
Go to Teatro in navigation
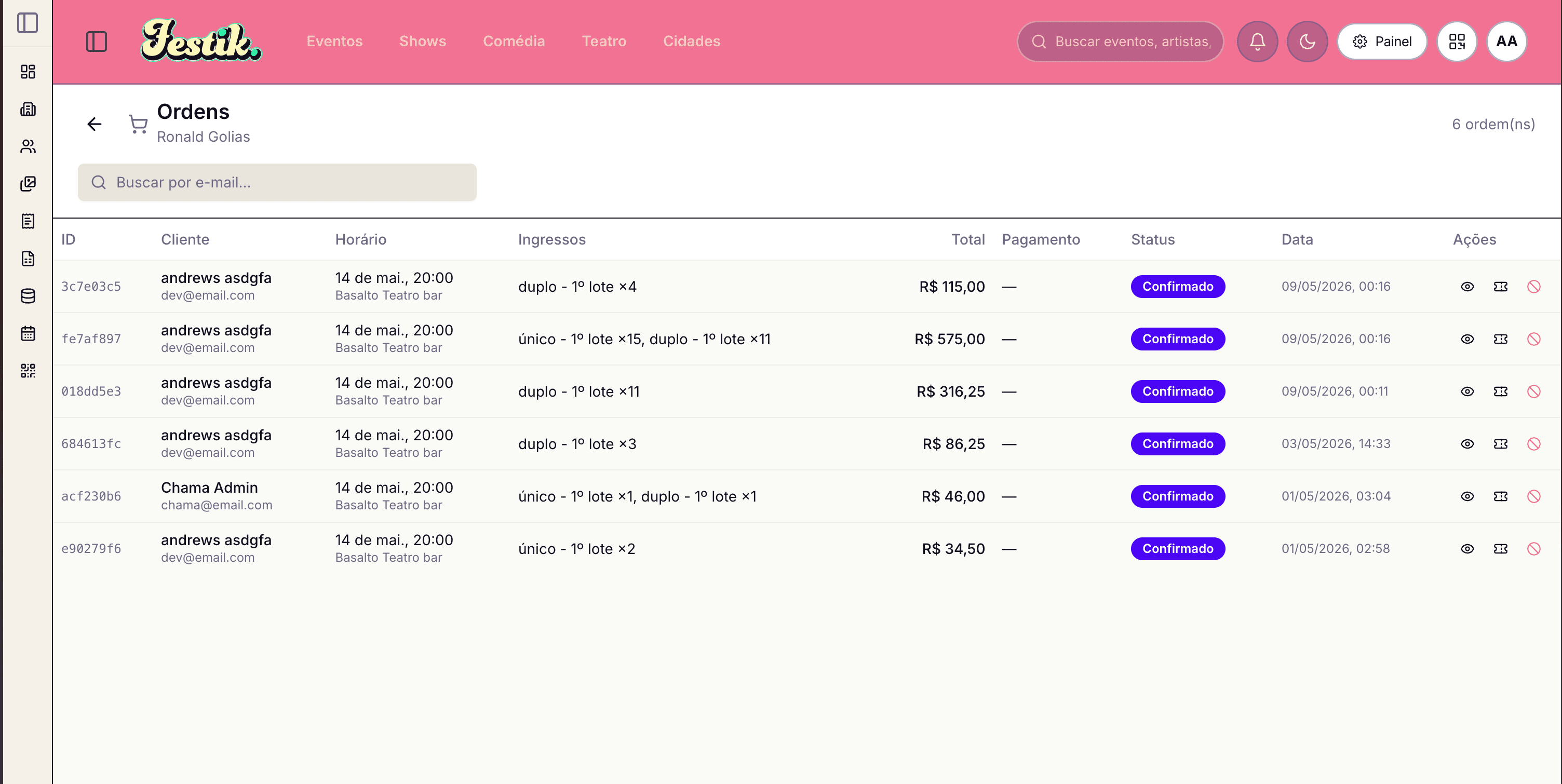tap(604, 41)
